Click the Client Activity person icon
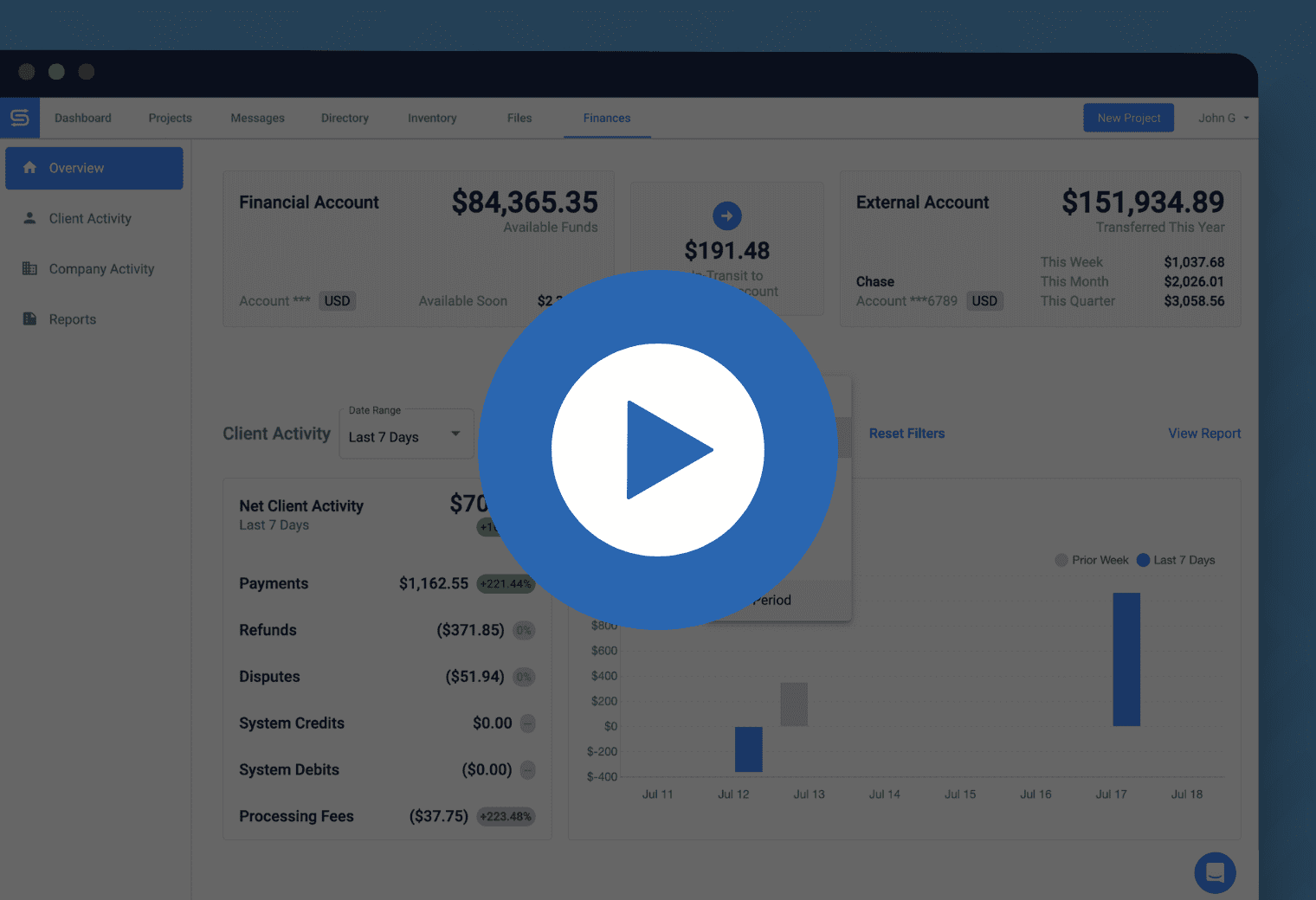The height and width of the screenshot is (900, 1316). tap(29, 218)
